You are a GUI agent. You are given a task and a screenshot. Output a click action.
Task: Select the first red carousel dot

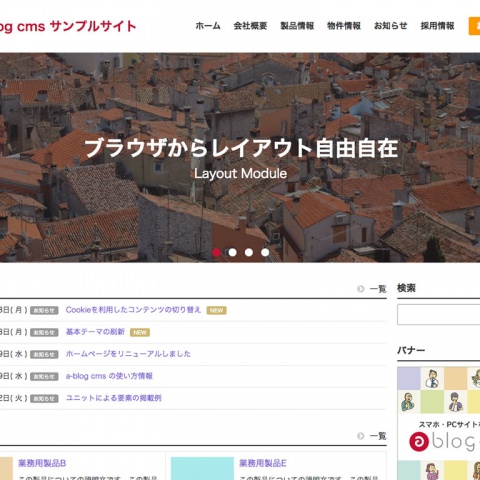(216, 252)
